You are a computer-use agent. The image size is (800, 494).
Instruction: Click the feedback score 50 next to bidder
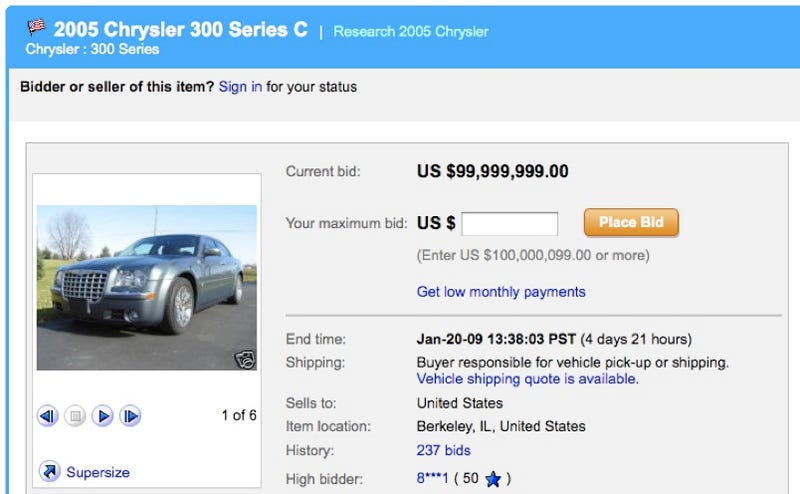tap(470, 478)
